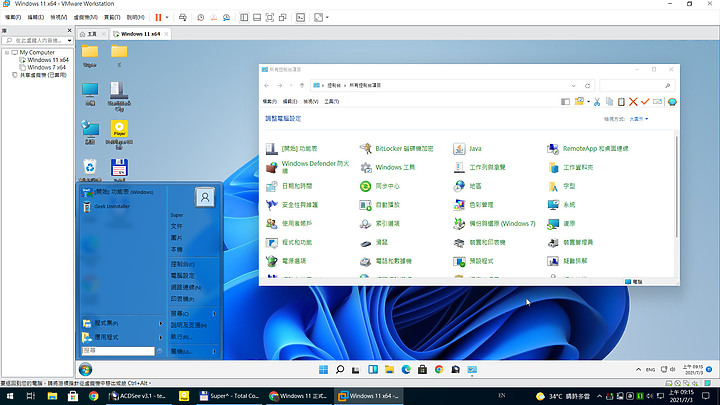Image resolution: width=720 pixels, height=405 pixels.
Task: Open 控制台(C) from classic start menu
Action: (x=182, y=264)
